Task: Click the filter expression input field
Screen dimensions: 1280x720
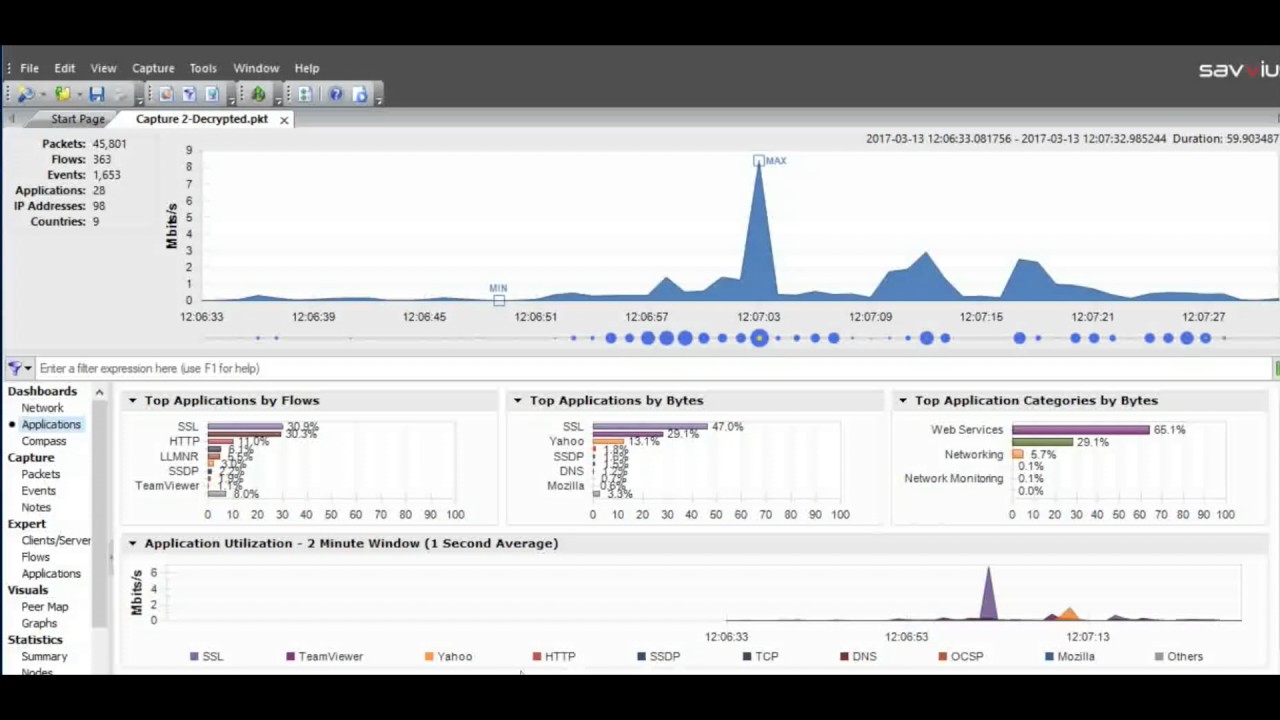Action: click(654, 368)
